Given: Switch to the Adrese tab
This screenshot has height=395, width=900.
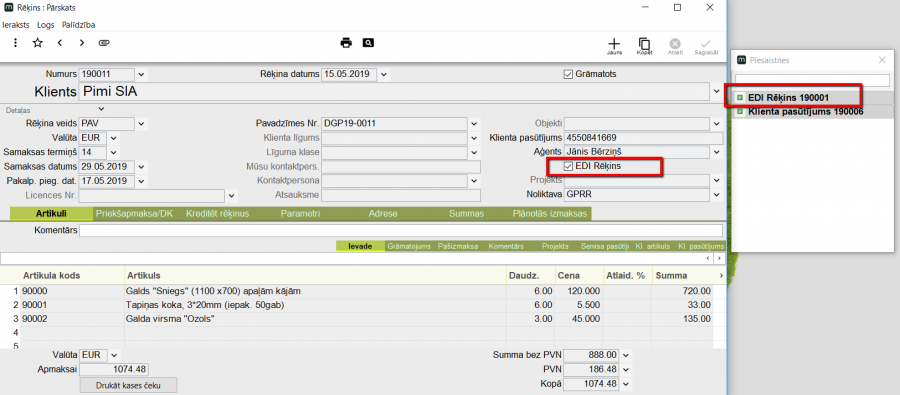Looking at the screenshot, I should pyautogui.click(x=383, y=214).
